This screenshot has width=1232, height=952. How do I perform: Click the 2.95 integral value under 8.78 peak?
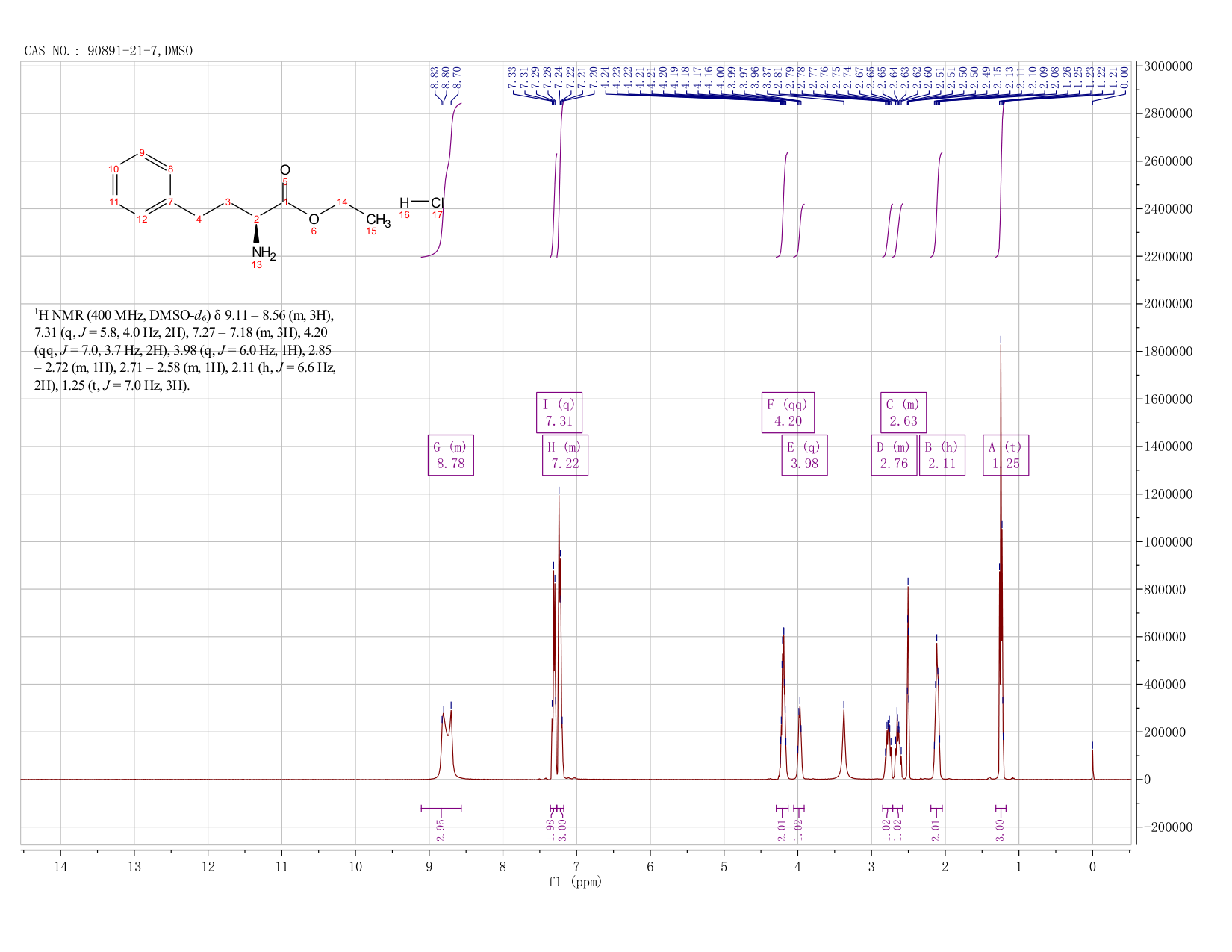point(441,827)
